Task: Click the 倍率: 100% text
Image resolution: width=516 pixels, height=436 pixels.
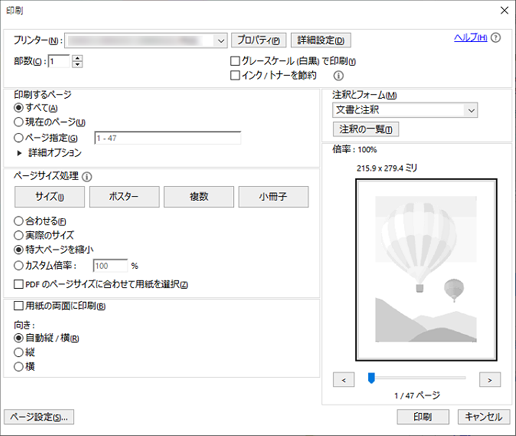Action: coord(355,150)
